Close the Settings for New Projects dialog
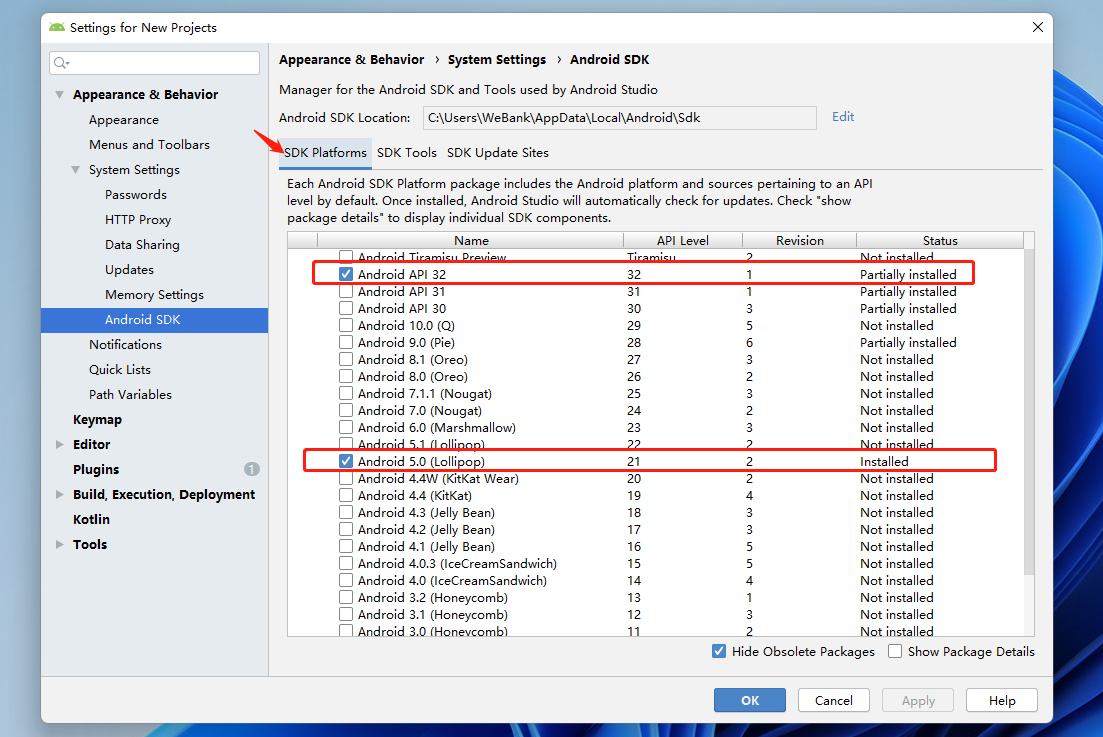The width and height of the screenshot is (1103, 737). (1038, 27)
